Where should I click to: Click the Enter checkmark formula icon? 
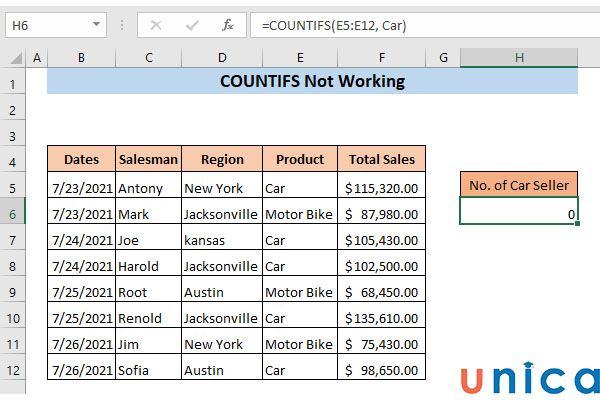pyautogui.click(x=191, y=23)
